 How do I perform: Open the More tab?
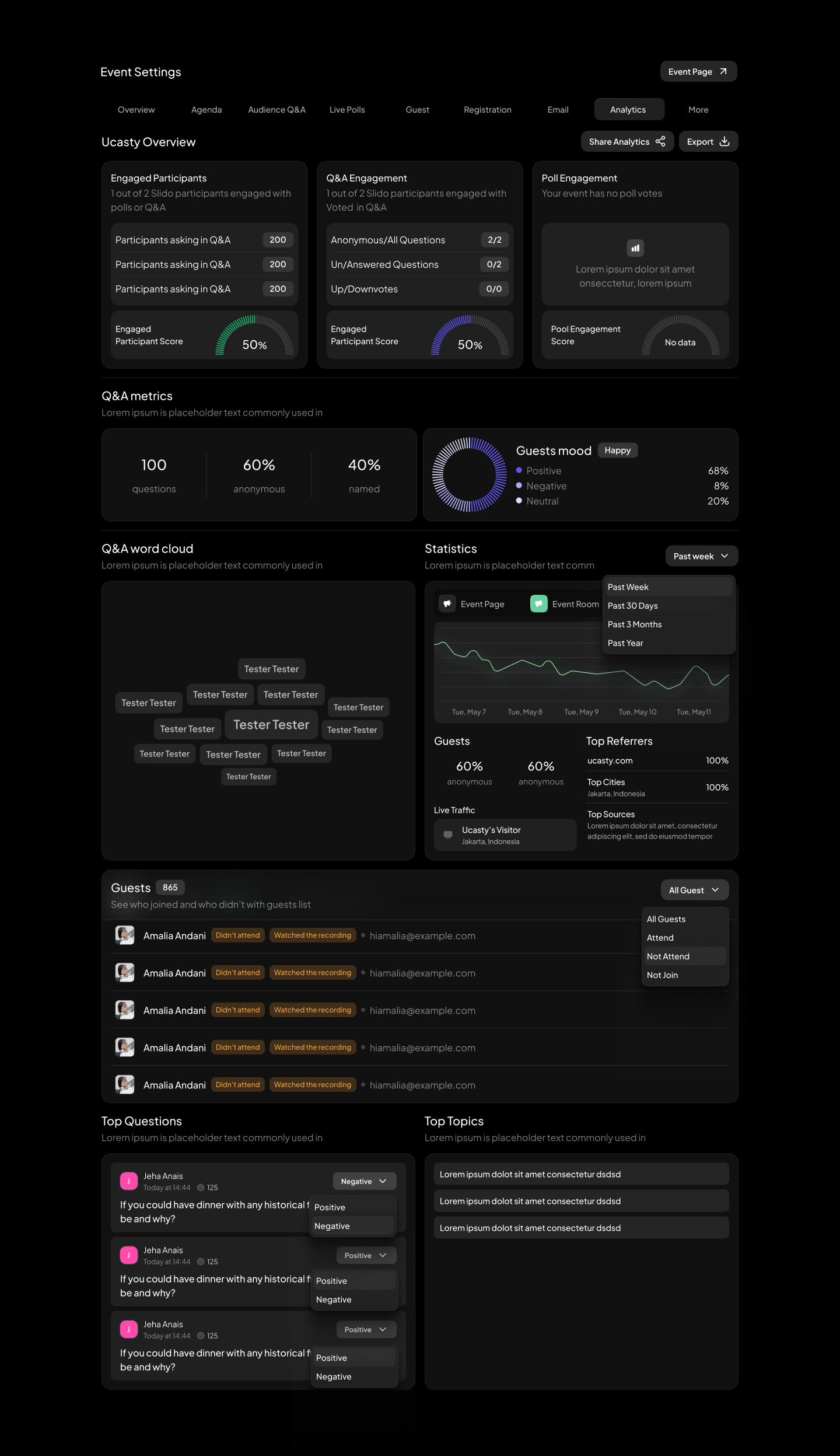699,109
